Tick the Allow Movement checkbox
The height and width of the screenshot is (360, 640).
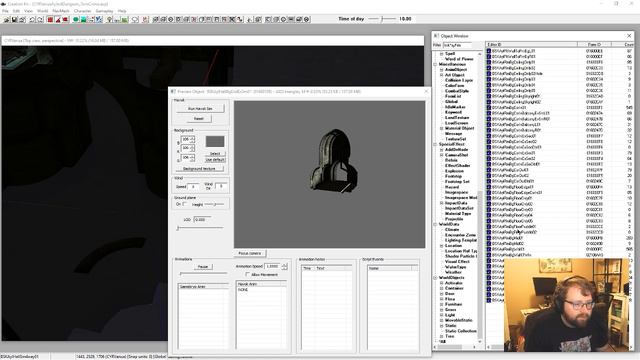(x=247, y=275)
